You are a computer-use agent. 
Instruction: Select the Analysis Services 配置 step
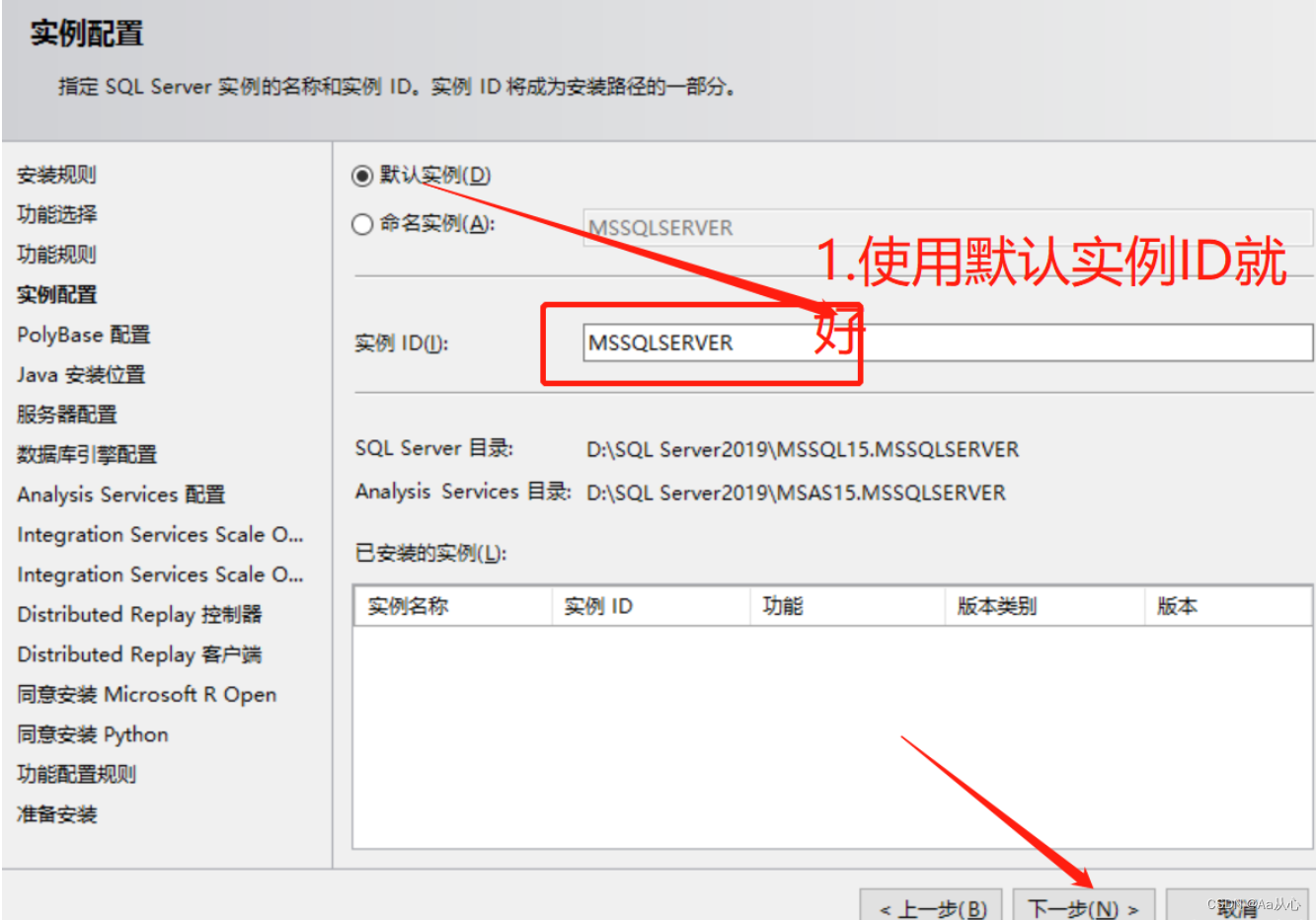[121, 495]
